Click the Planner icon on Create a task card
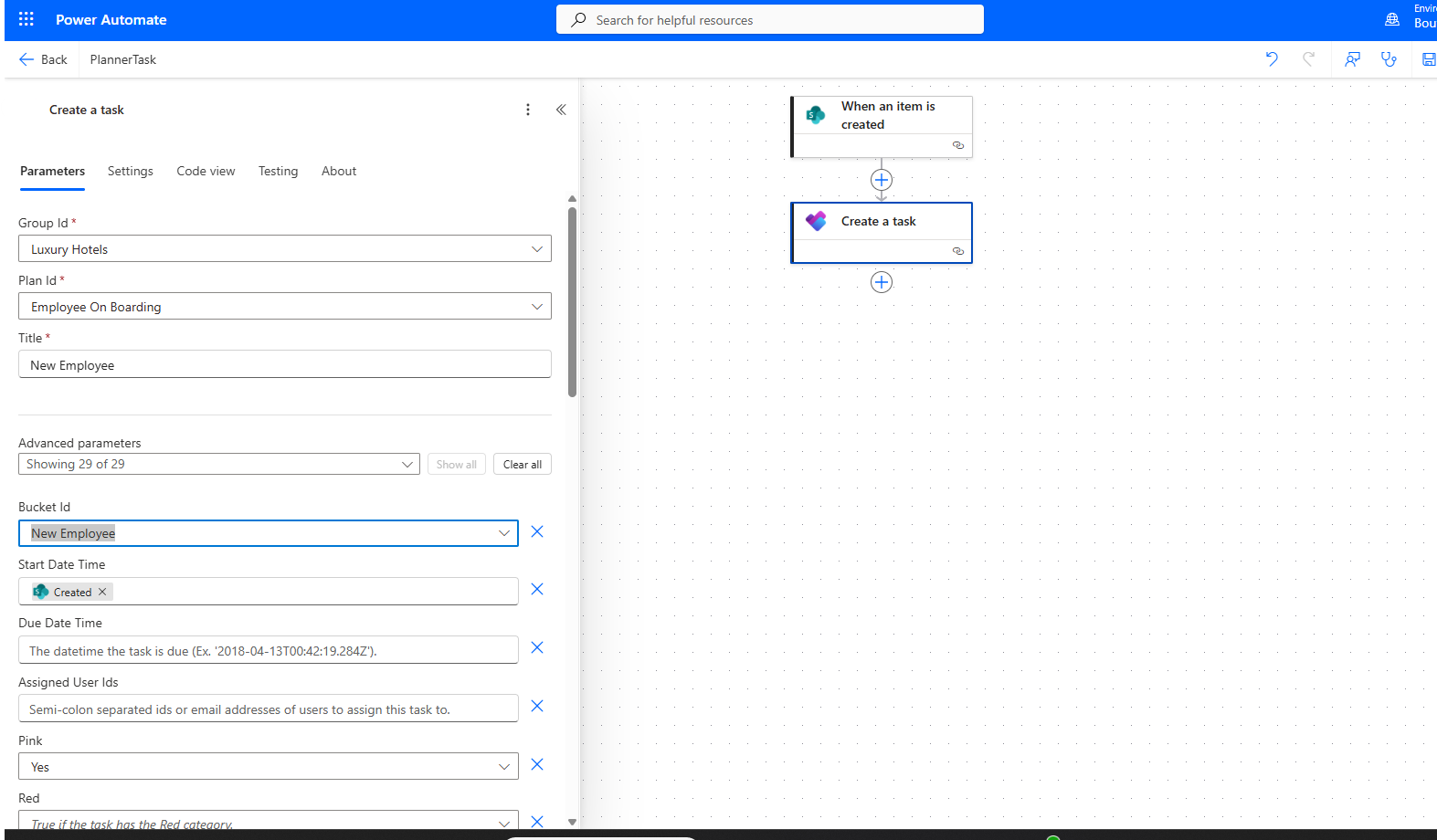1437x840 pixels. tap(816, 221)
